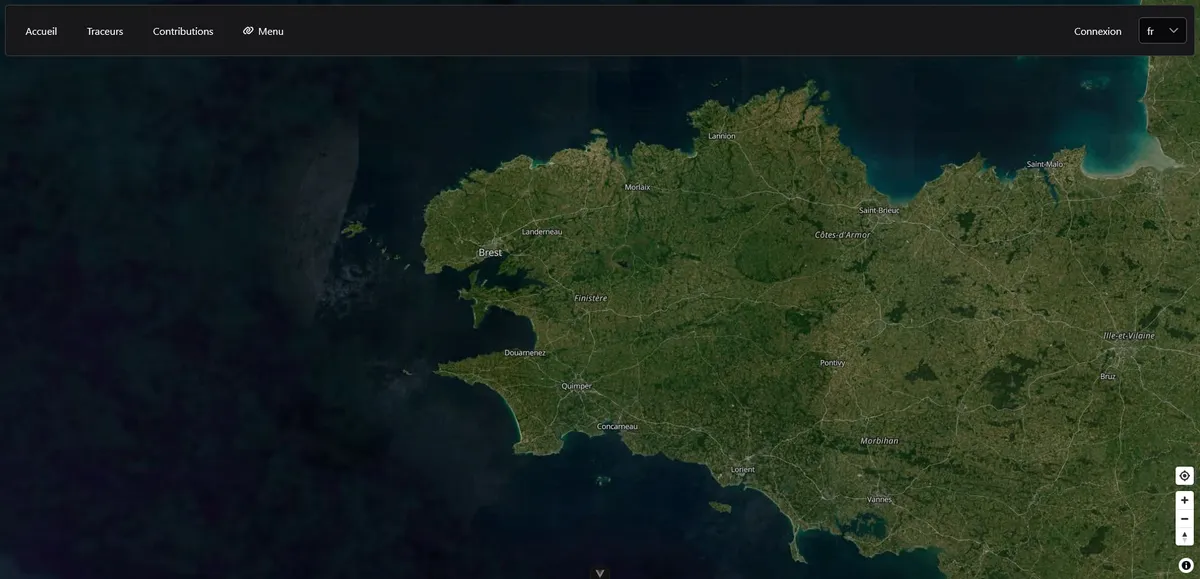Image resolution: width=1200 pixels, height=579 pixels.
Task: Enable geolocation tracking via the crosshair button
Action: point(1183,475)
